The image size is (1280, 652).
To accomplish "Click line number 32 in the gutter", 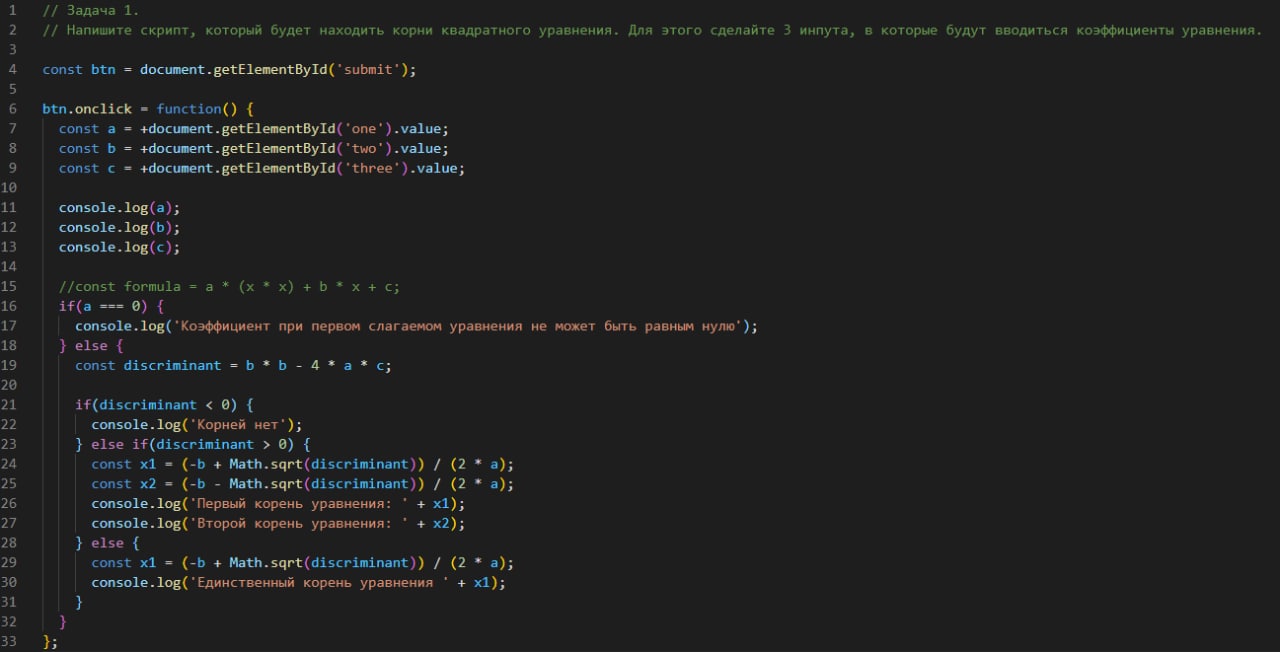I will point(10,623).
